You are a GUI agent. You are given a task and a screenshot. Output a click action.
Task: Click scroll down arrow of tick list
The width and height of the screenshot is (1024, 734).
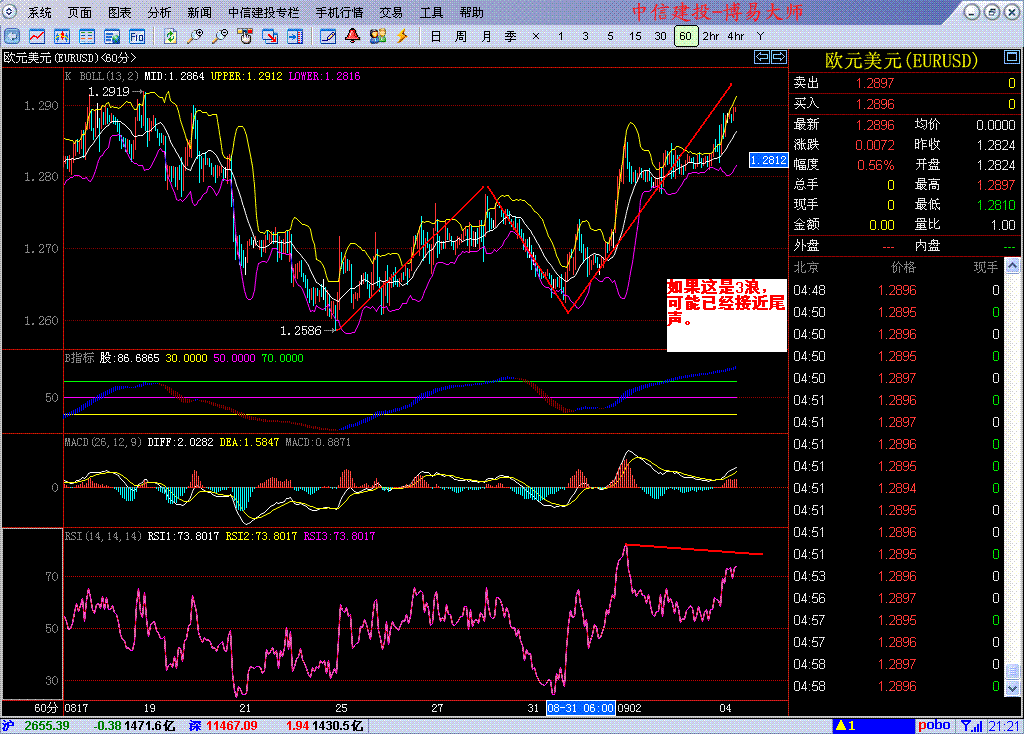tap(1012, 688)
